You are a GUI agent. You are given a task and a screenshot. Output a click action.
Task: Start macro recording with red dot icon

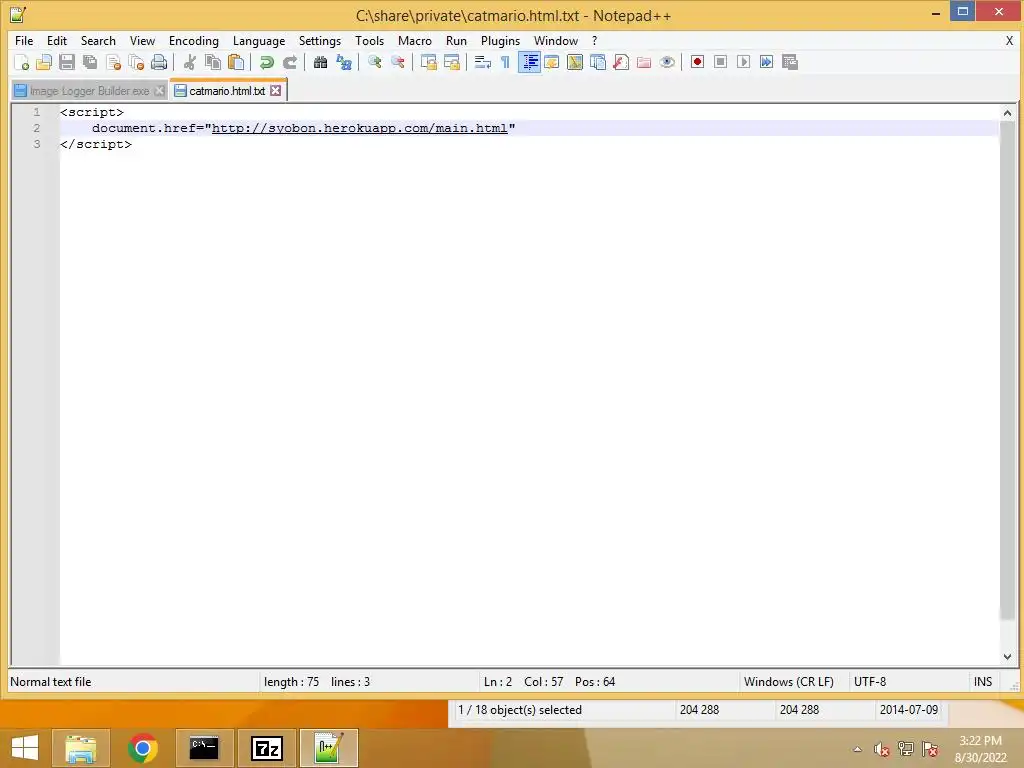[697, 62]
